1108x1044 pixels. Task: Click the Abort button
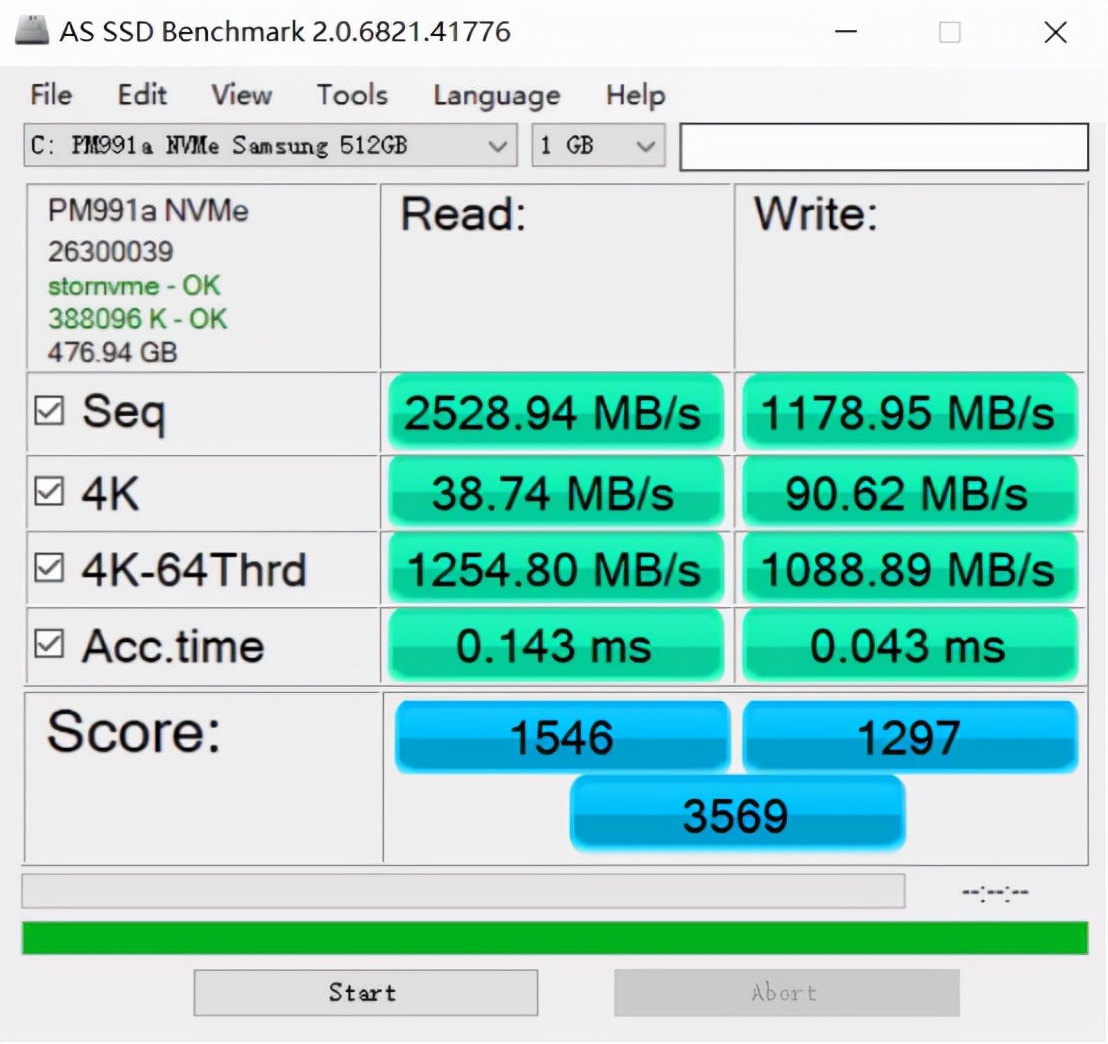coord(786,992)
